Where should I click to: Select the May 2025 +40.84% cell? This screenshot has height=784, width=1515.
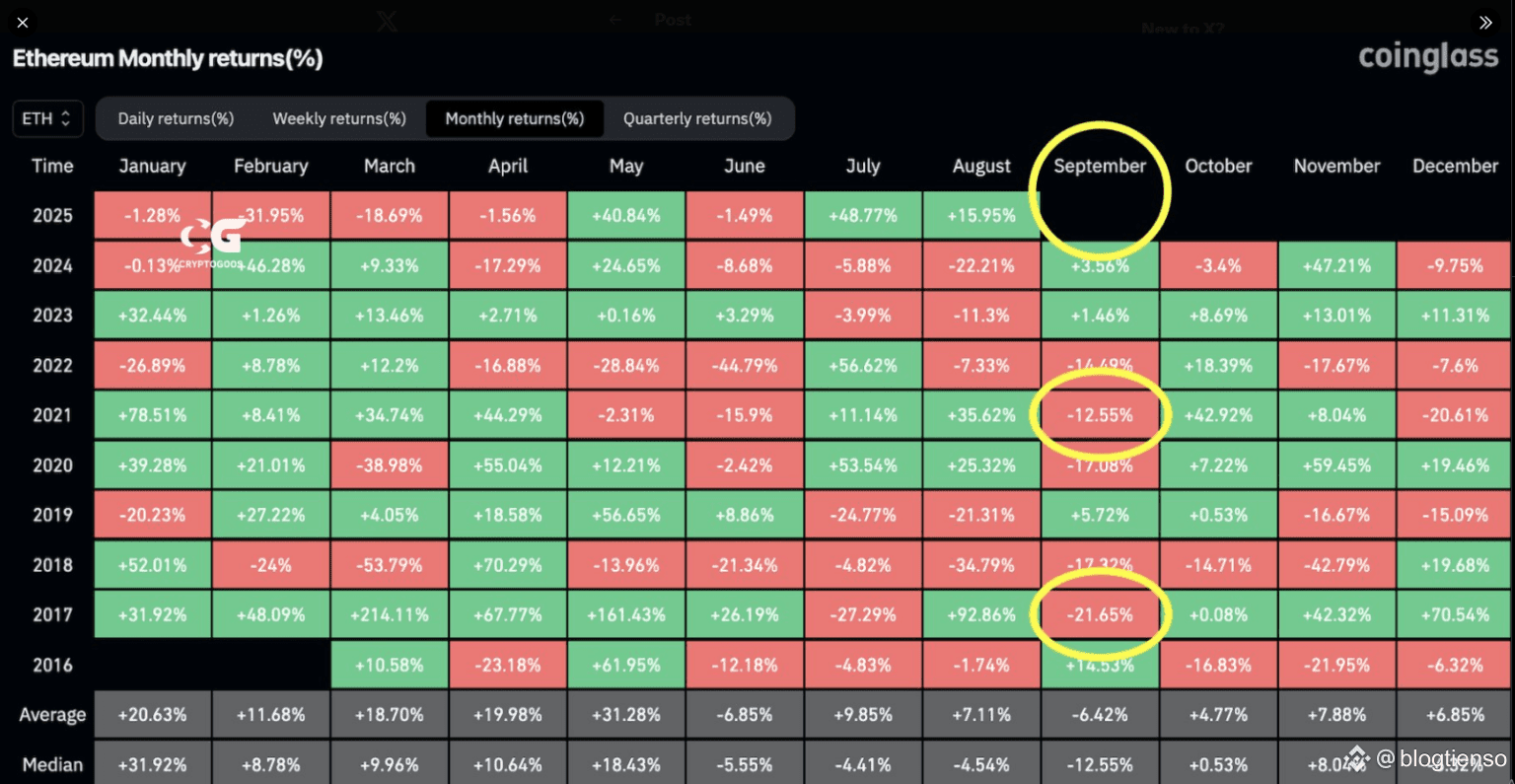pos(626,215)
